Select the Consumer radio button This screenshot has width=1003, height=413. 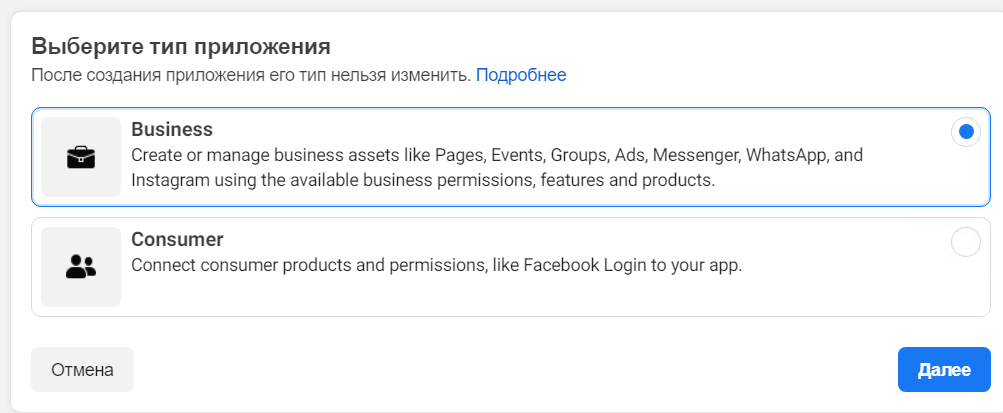(x=965, y=242)
